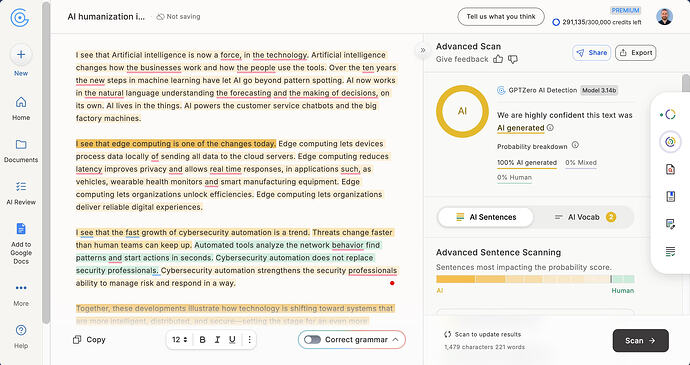Change font size 12 stepper

pos(180,339)
